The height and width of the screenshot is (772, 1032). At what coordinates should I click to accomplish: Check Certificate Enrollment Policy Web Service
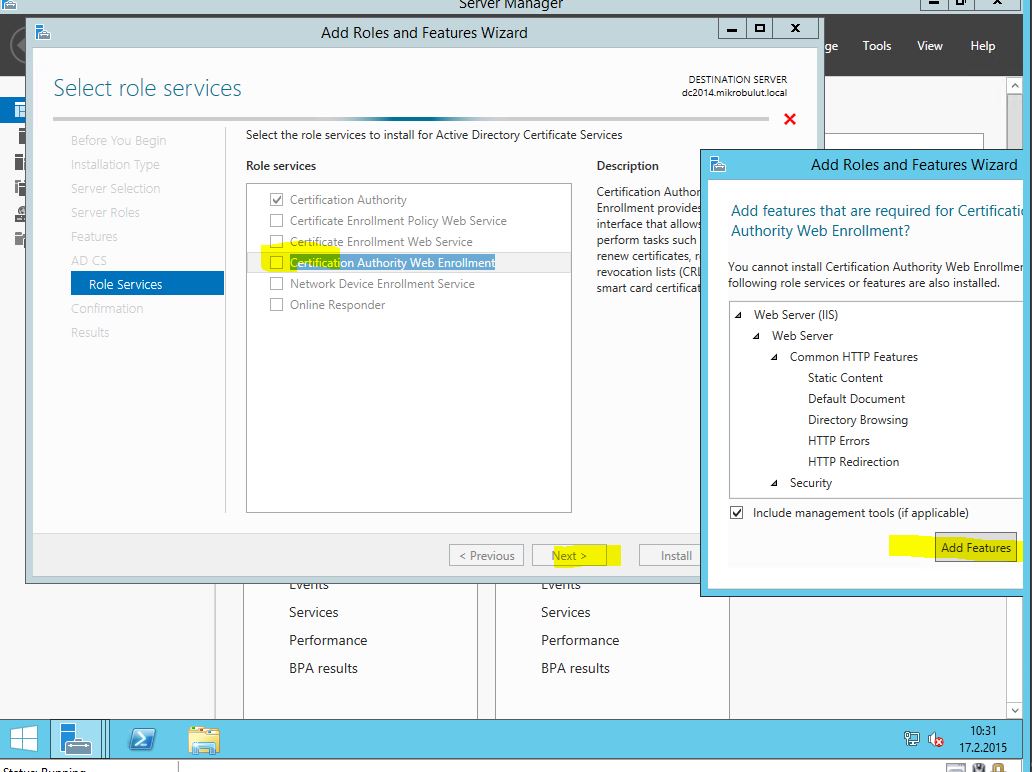click(x=276, y=220)
